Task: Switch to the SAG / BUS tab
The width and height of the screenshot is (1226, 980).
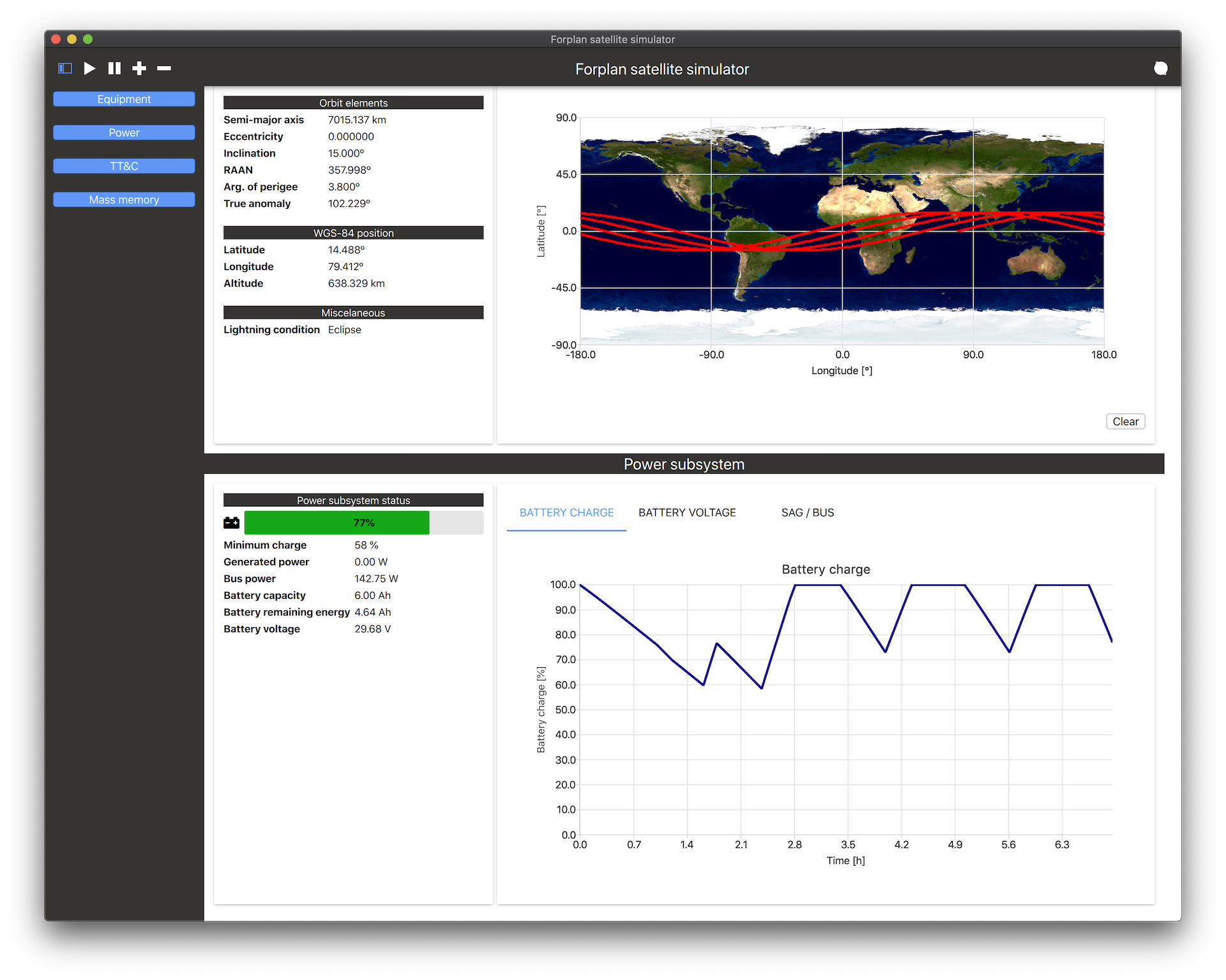Action: 807,513
